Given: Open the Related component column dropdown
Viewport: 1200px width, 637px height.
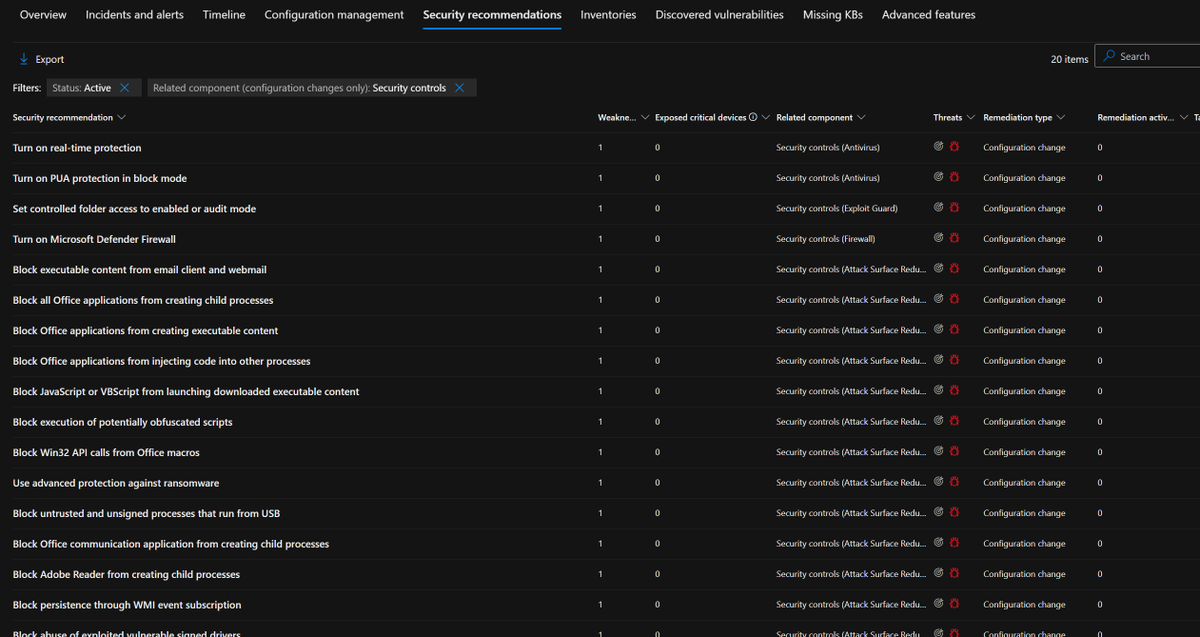Looking at the screenshot, I should coord(861,118).
